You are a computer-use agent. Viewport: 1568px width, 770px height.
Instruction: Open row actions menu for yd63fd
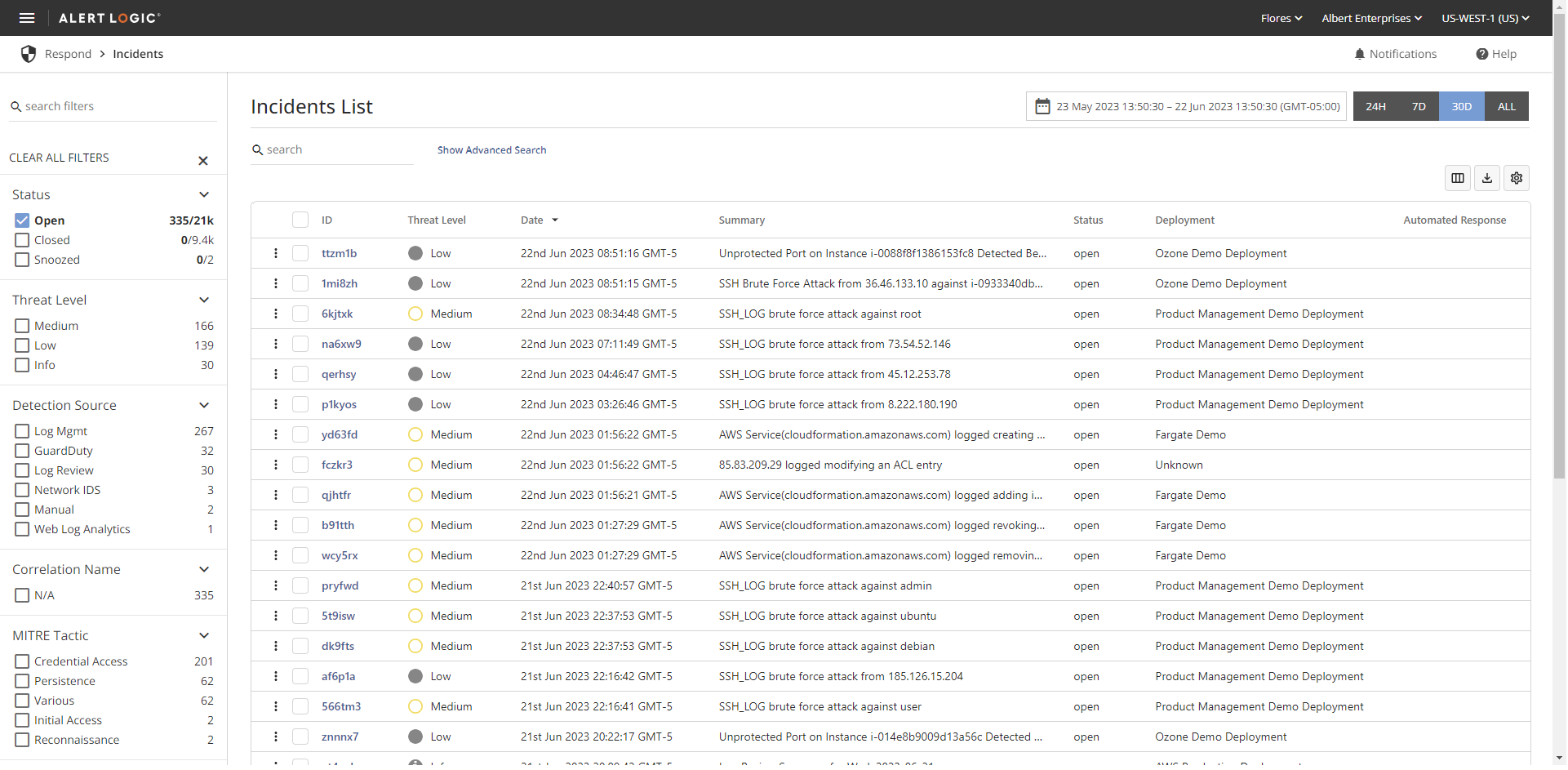(x=276, y=434)
